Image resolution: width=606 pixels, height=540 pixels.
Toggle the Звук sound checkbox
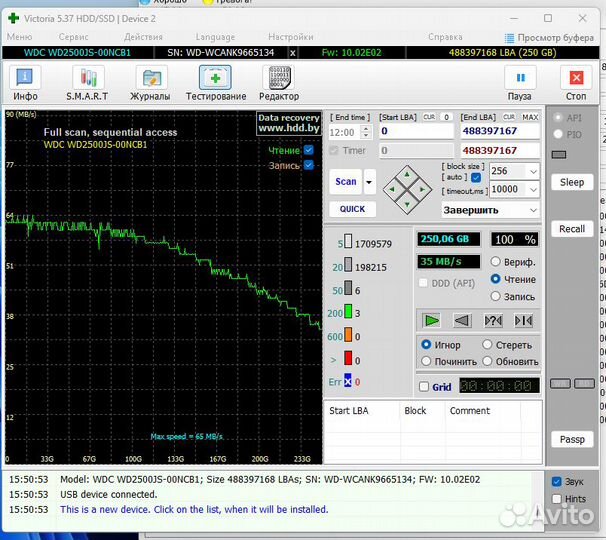(557, 481)
